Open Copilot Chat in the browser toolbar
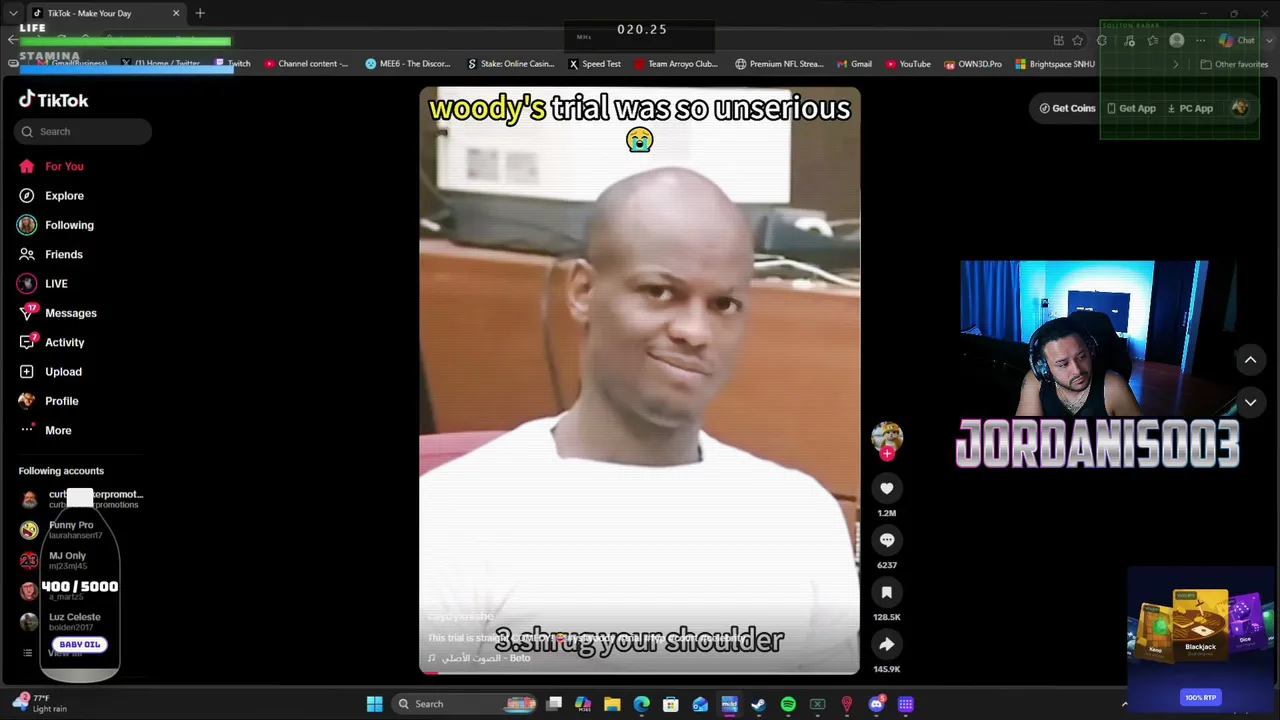 [x=1237, y=41]
